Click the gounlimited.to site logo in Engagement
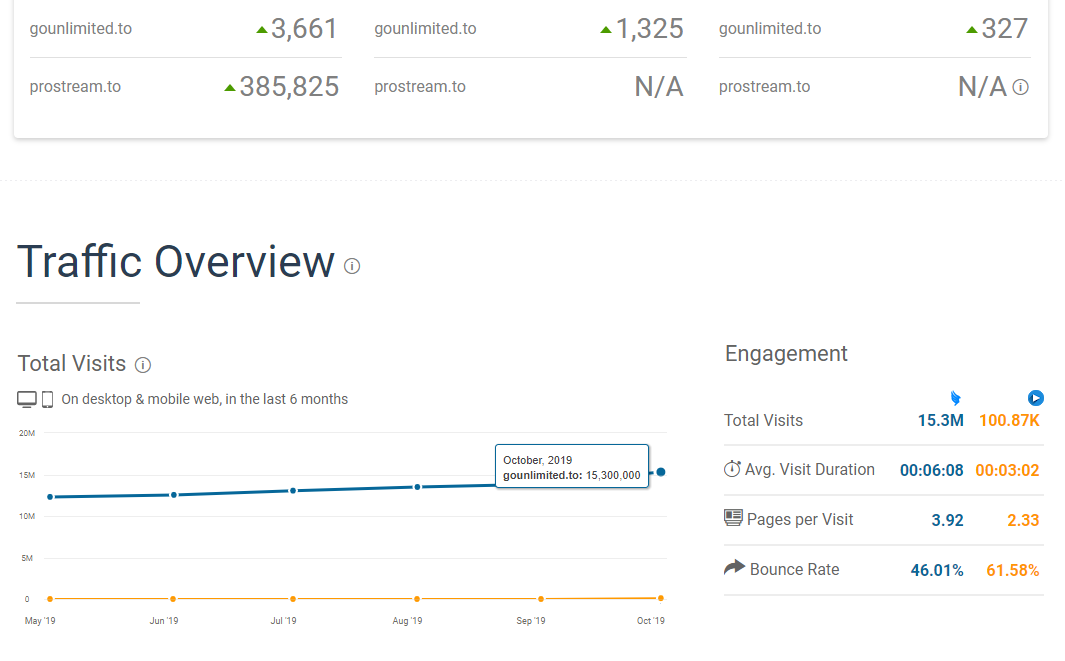 coord(956,398)
